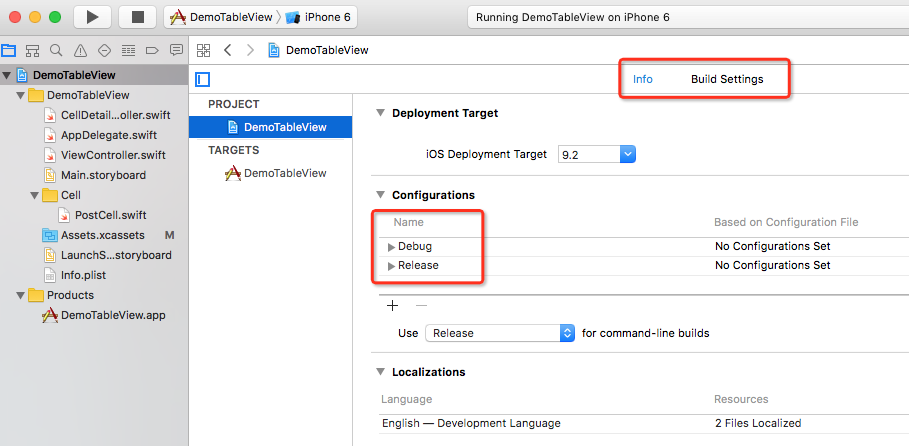The width and height of the screenshot is (909, 446).
Task: Open the Breakpoint navigator icon
Action: [x=152, y=50]
